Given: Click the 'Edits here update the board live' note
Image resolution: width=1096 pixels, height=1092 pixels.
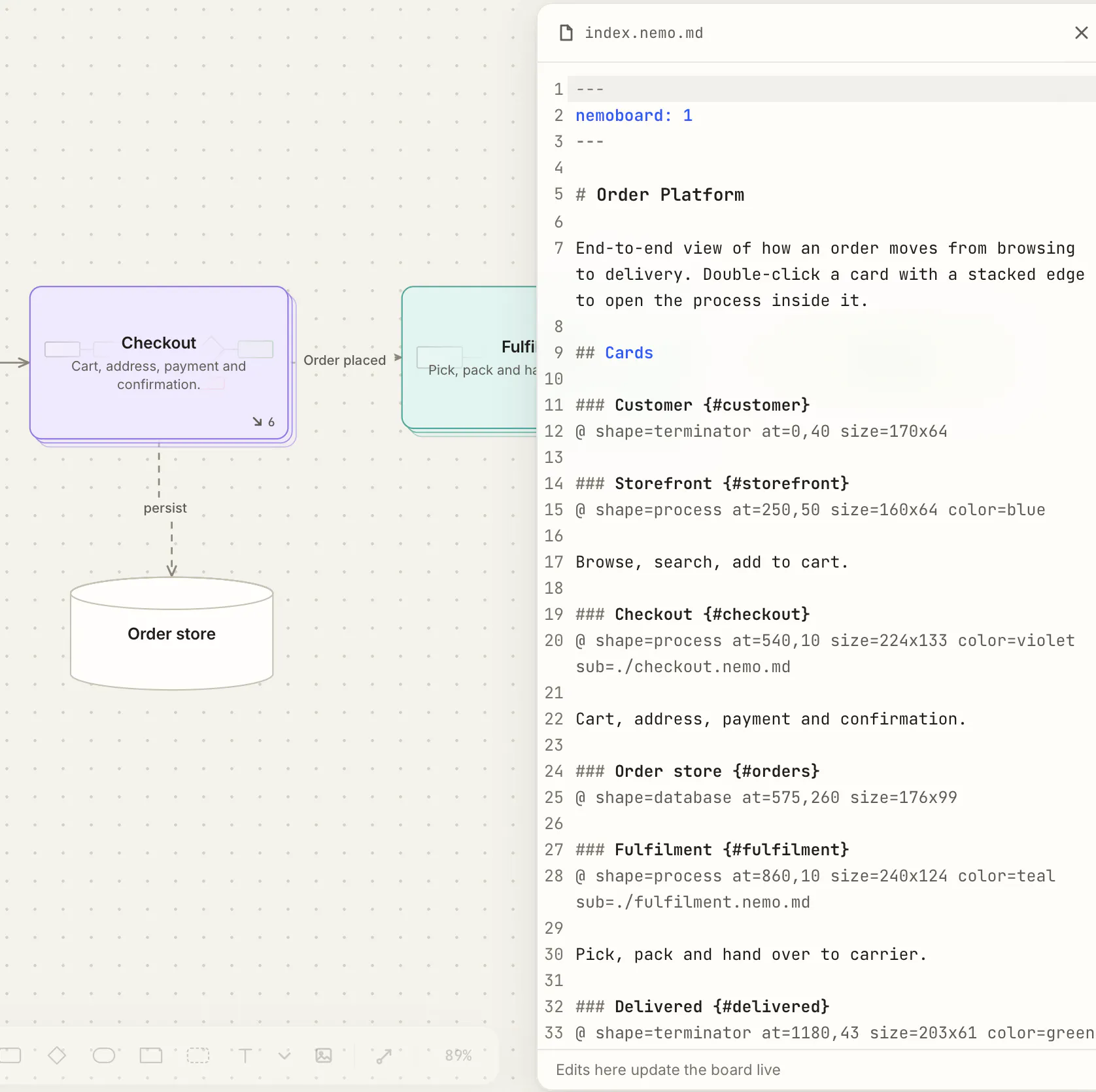Looking at the screenshot, I should tap(668, 1070).
